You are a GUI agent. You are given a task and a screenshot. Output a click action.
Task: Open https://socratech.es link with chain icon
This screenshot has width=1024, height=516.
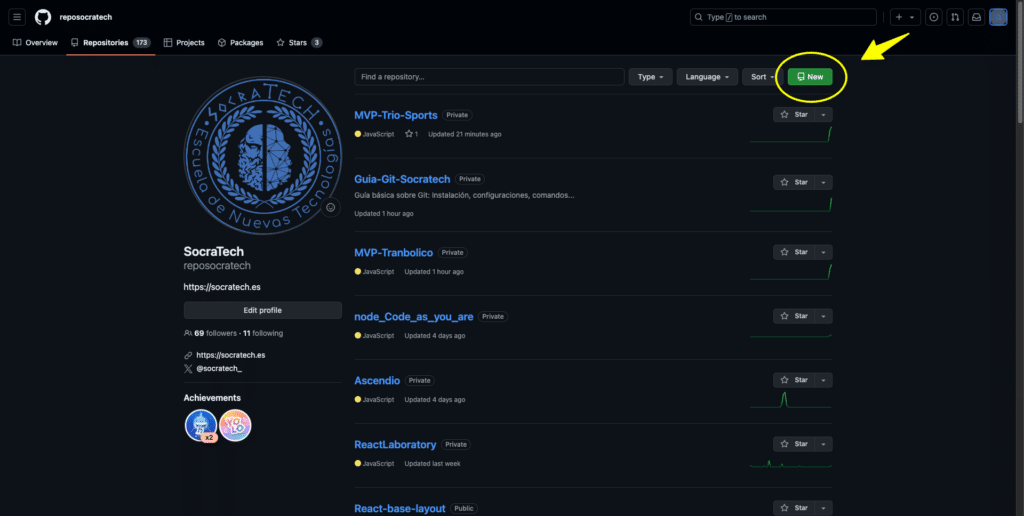[x=231, y=355]
